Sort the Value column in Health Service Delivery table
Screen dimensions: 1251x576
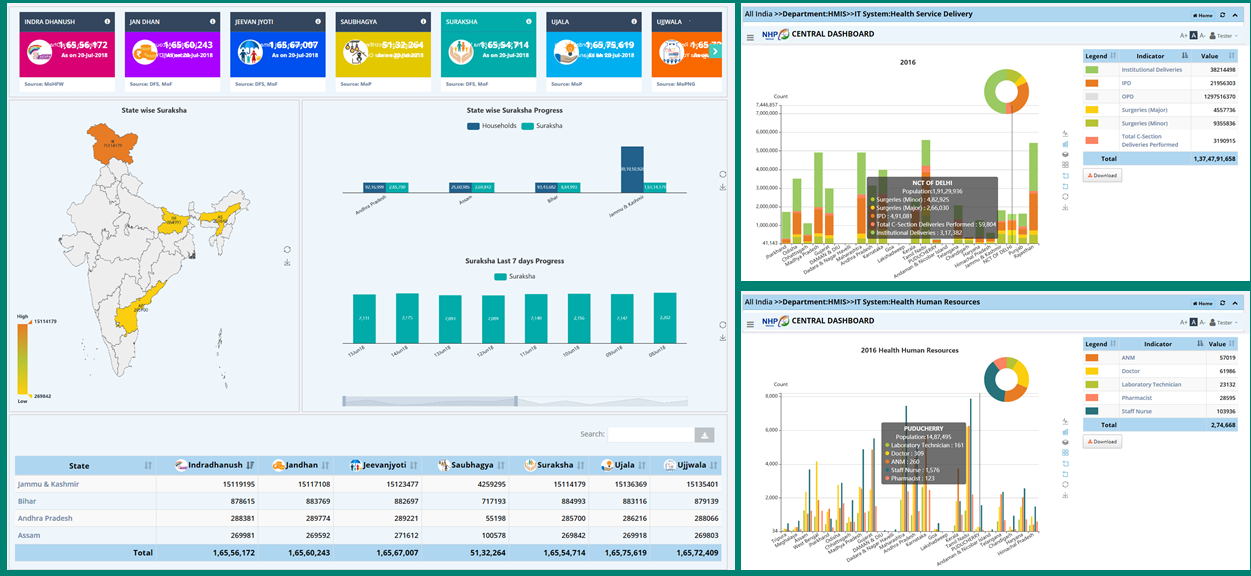(1231, 57)
